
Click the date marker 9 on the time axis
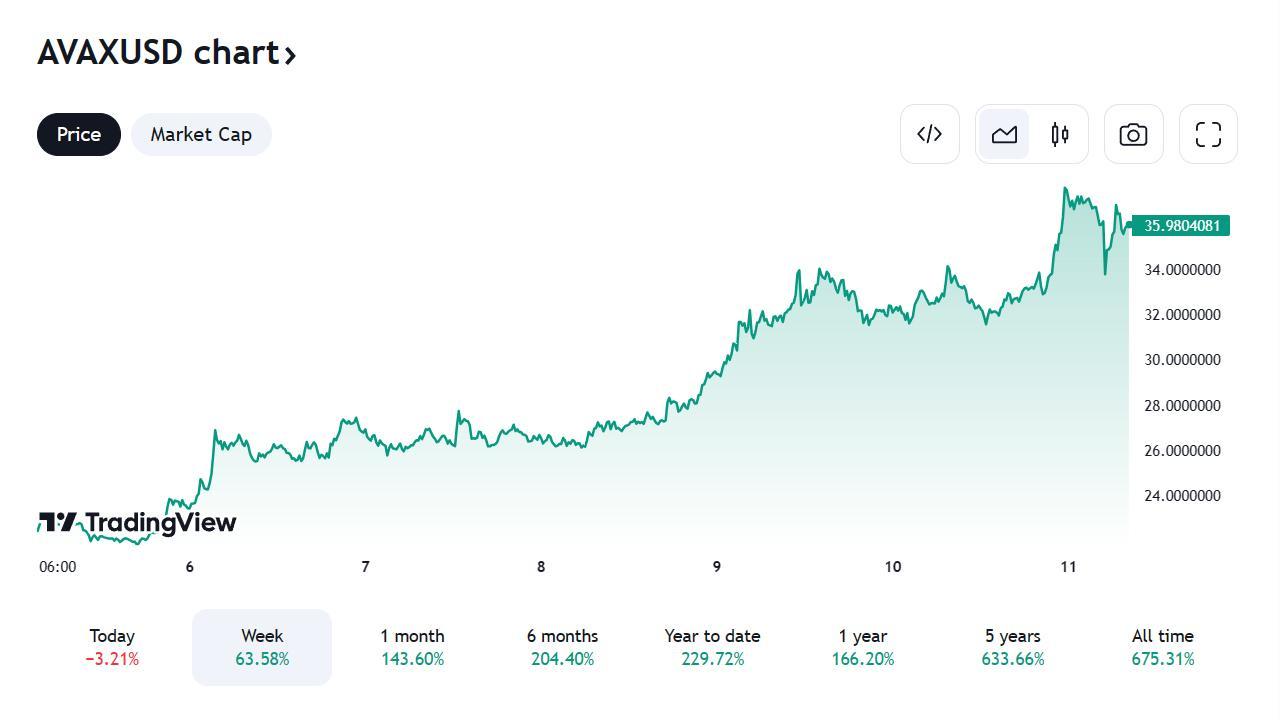pos(716,567)
